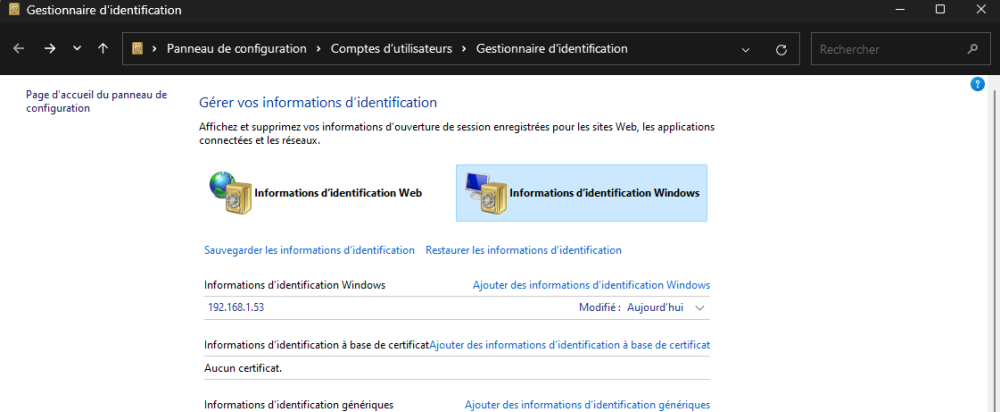The width and height of the screenshot is (1000, 412).
Task: Click the forward navigation arrow
Action: coord(50,48)
